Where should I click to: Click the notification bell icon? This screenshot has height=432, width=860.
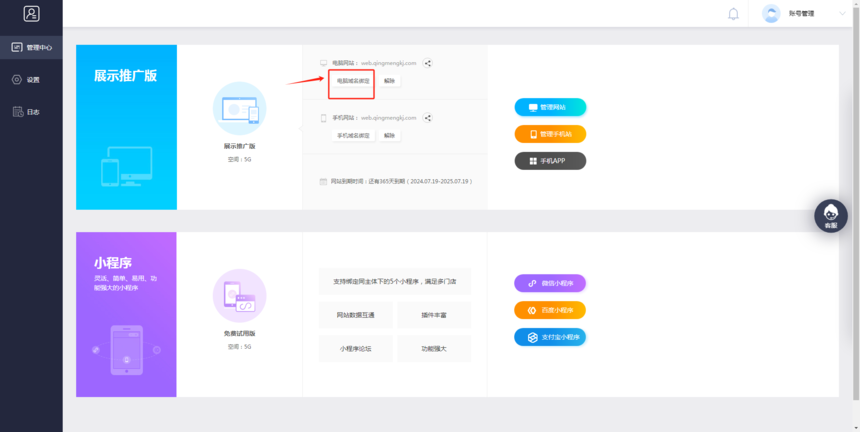click(733, 14)
